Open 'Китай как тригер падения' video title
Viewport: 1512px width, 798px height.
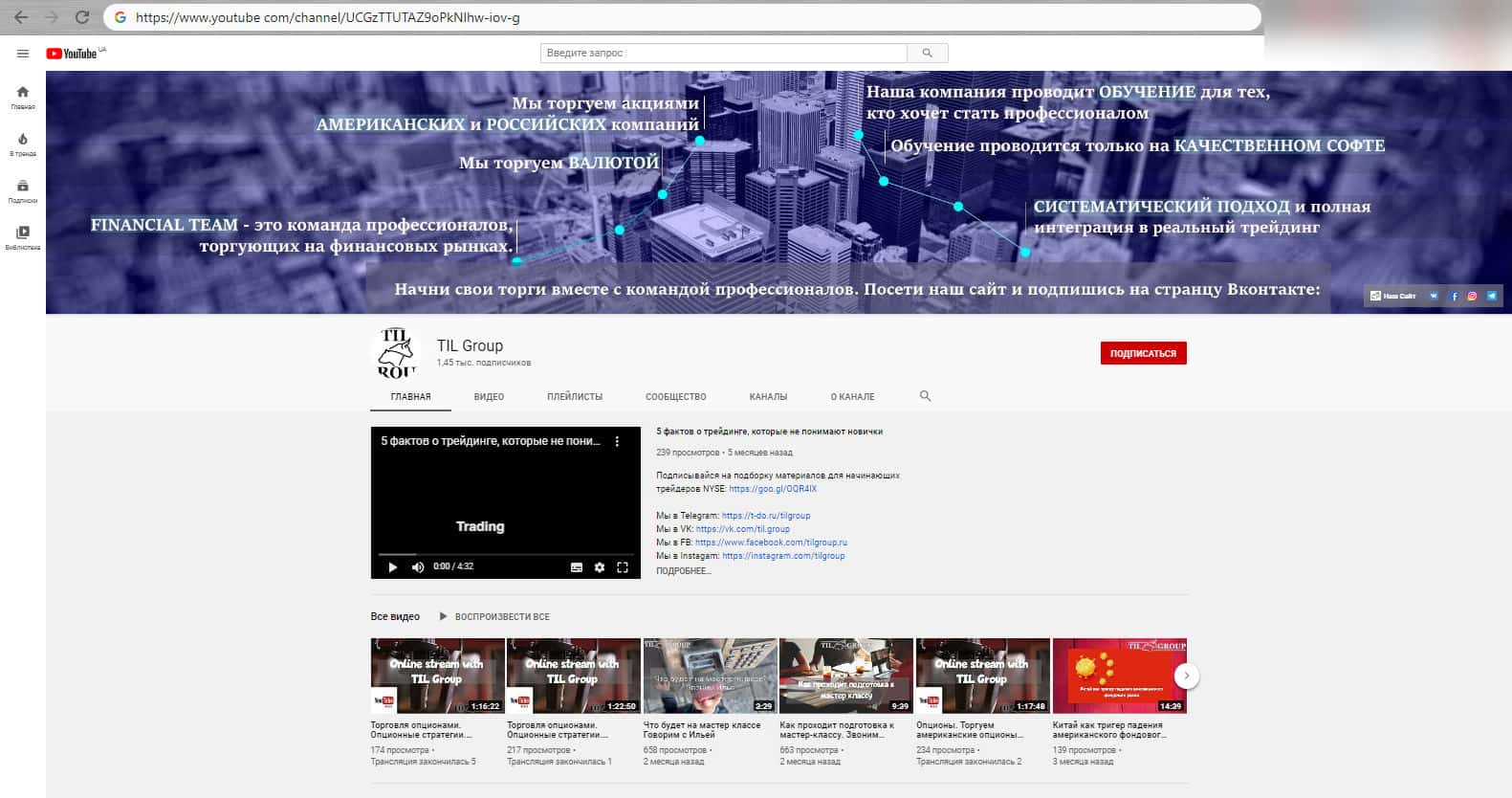tap(1109, 730)
